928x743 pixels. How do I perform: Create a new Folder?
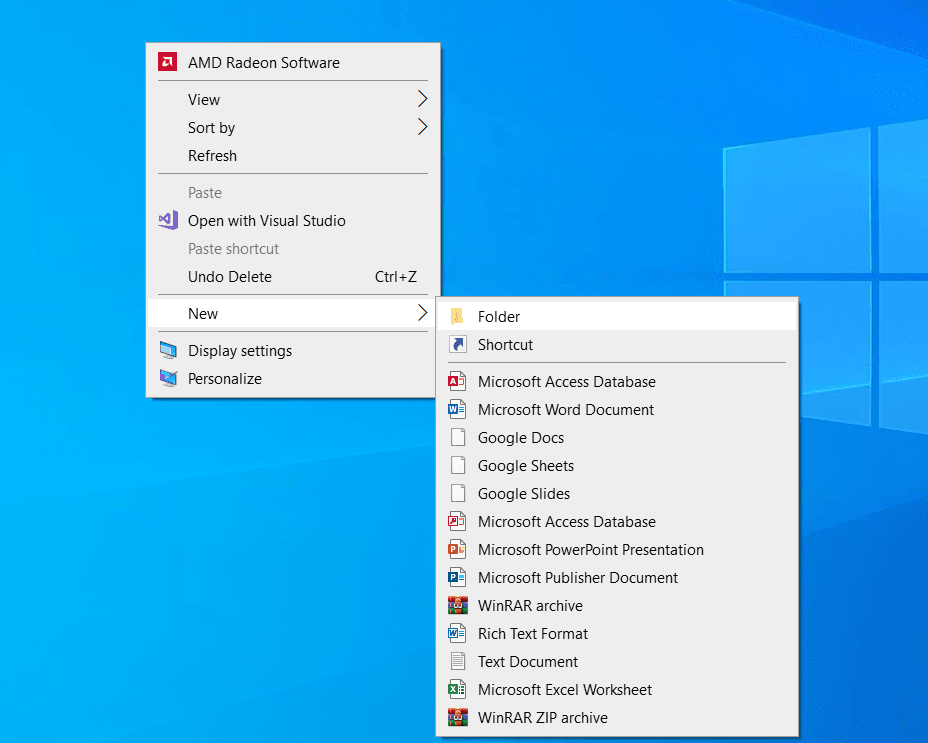coord(617,316)
